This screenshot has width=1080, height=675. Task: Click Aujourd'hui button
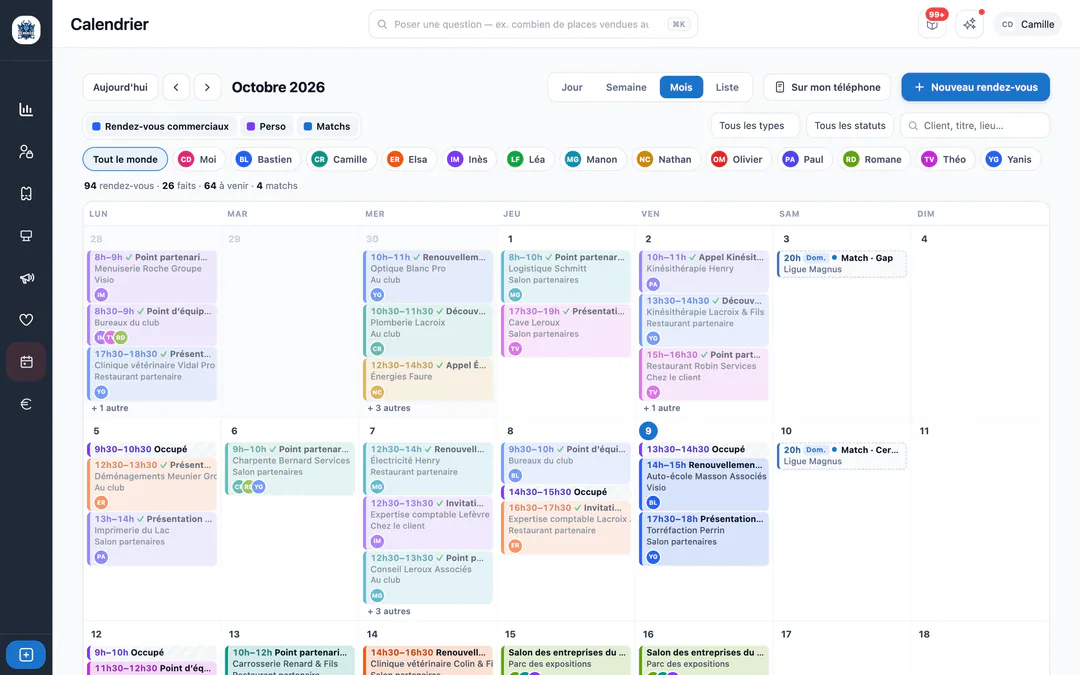tap(121, 87)
